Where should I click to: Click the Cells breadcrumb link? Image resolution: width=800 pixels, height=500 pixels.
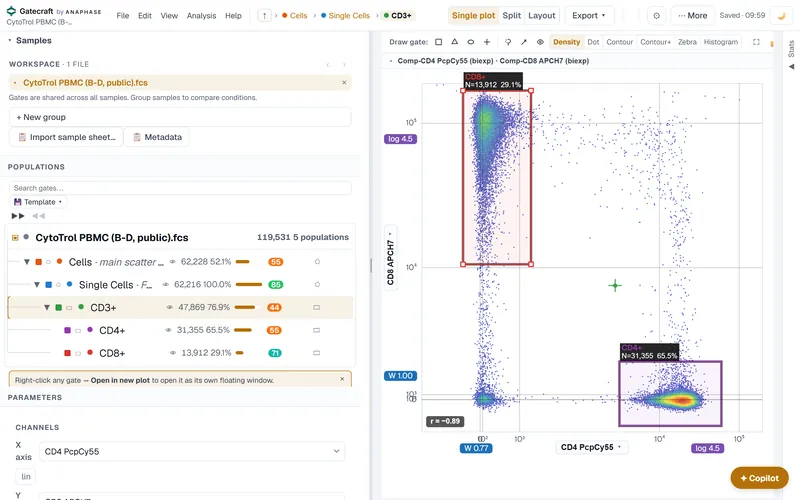coord(294,16)
